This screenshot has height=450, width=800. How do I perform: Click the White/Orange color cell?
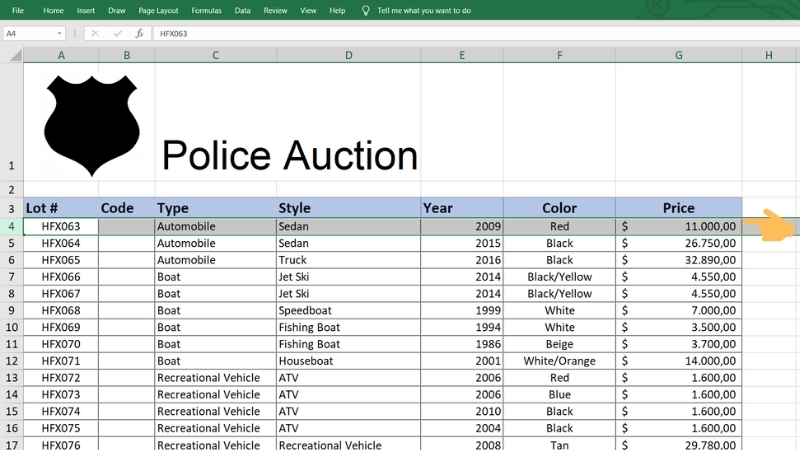pos(559,361)
